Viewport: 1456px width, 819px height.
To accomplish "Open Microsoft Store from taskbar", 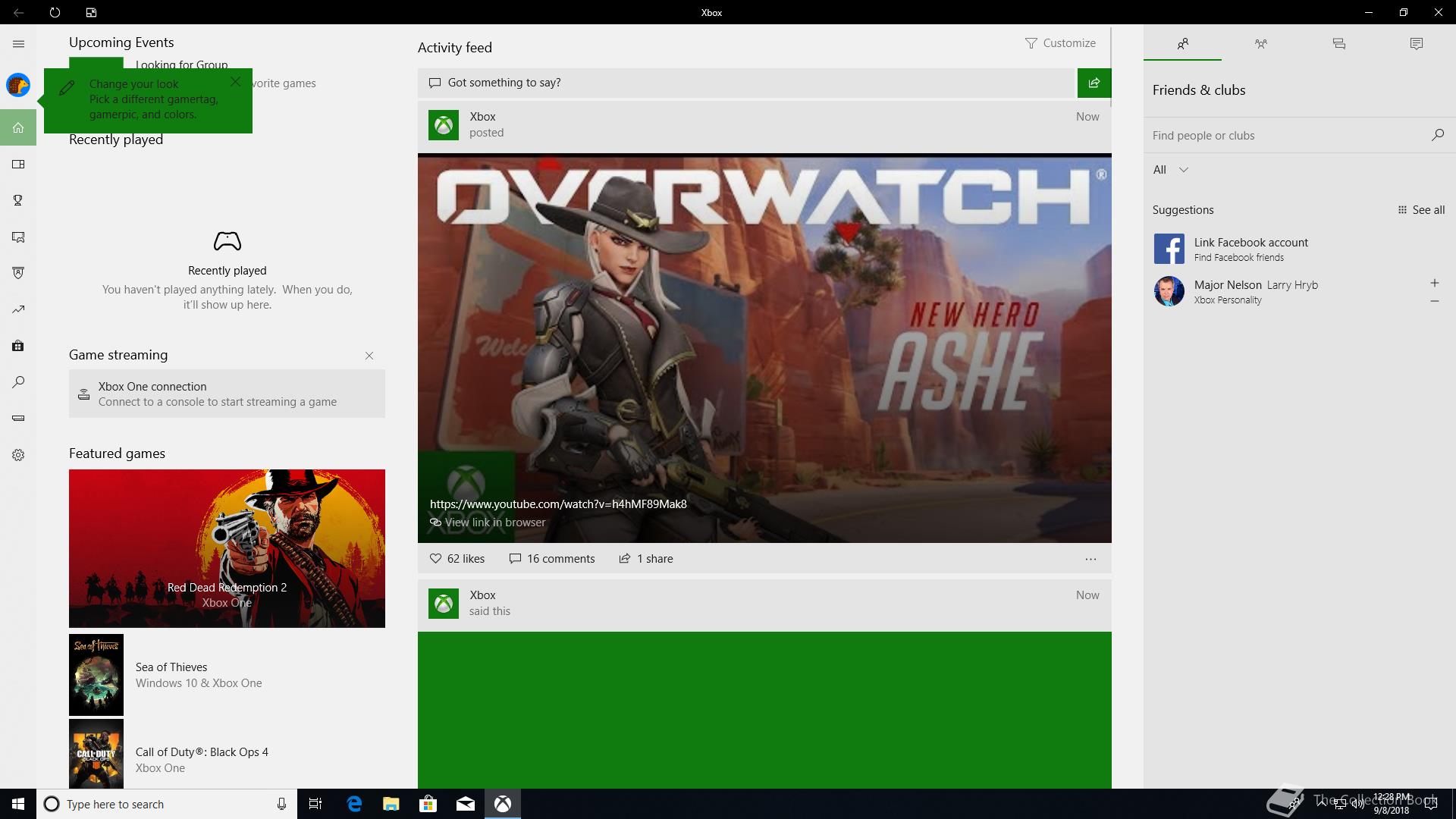I will (428, 804).
